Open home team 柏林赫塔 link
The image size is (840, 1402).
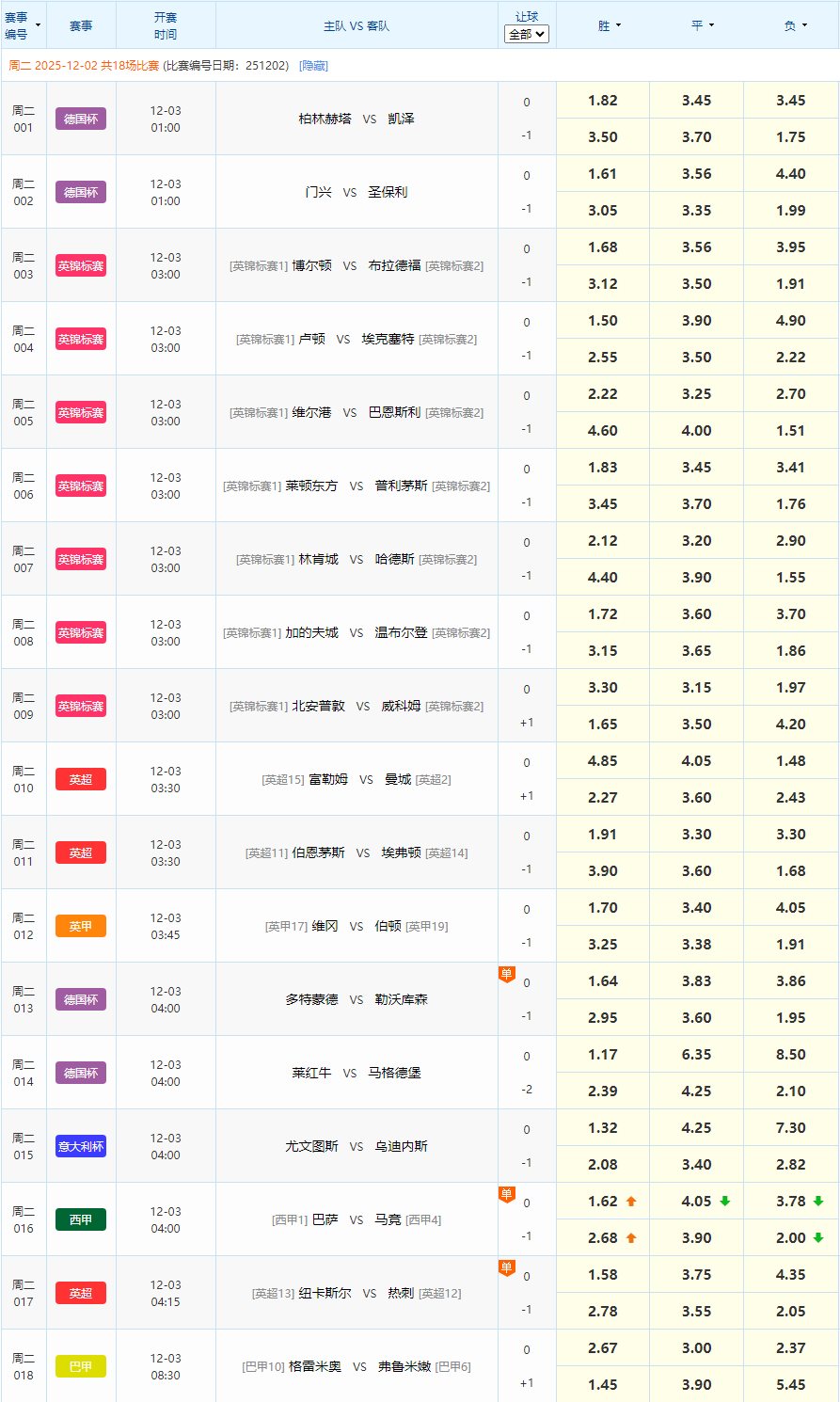pos(325,119)
